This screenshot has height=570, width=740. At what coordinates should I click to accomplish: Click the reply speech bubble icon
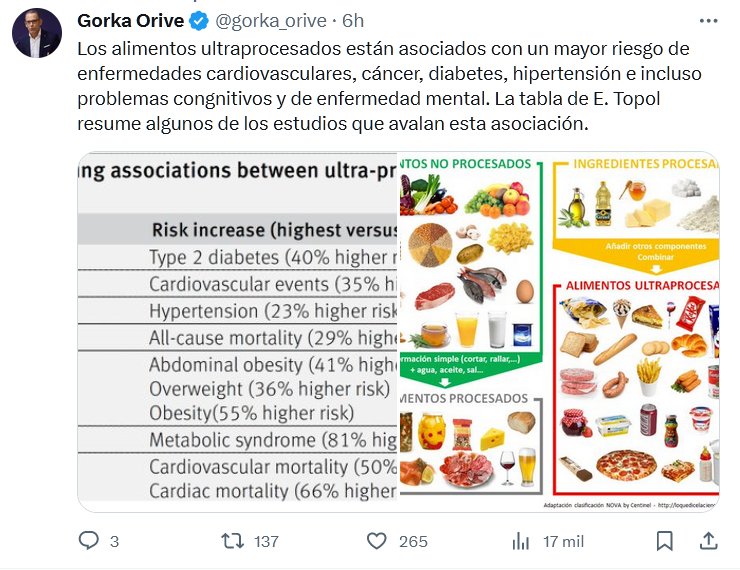pos(89,541)
